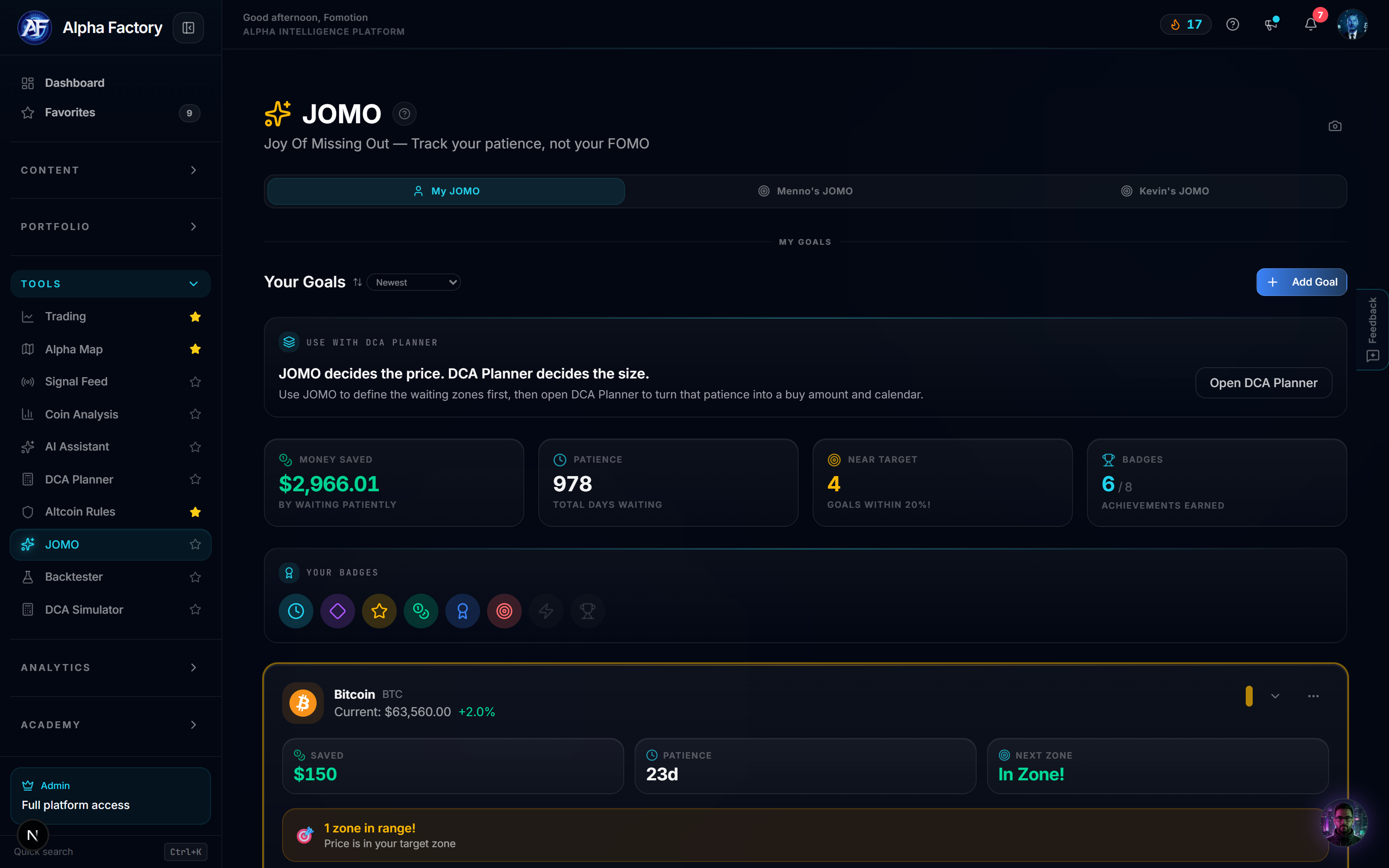Open the user profile avatar

point(1352,24)
